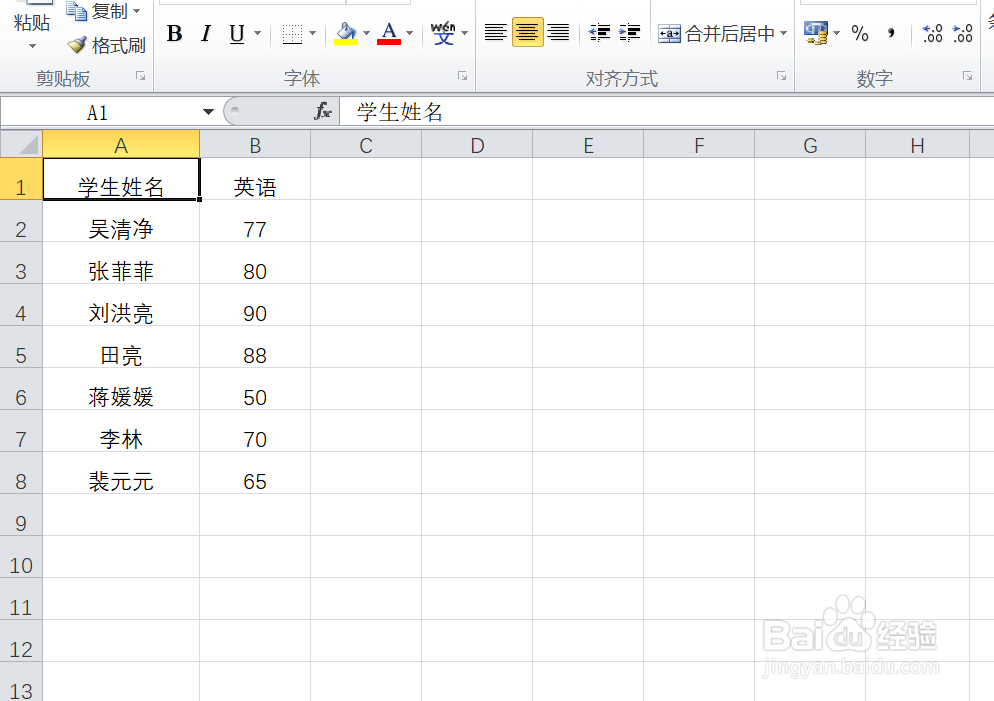Toggle bold formatting
The width and height of the screenshot is (994, 701).
coord(174,33)
